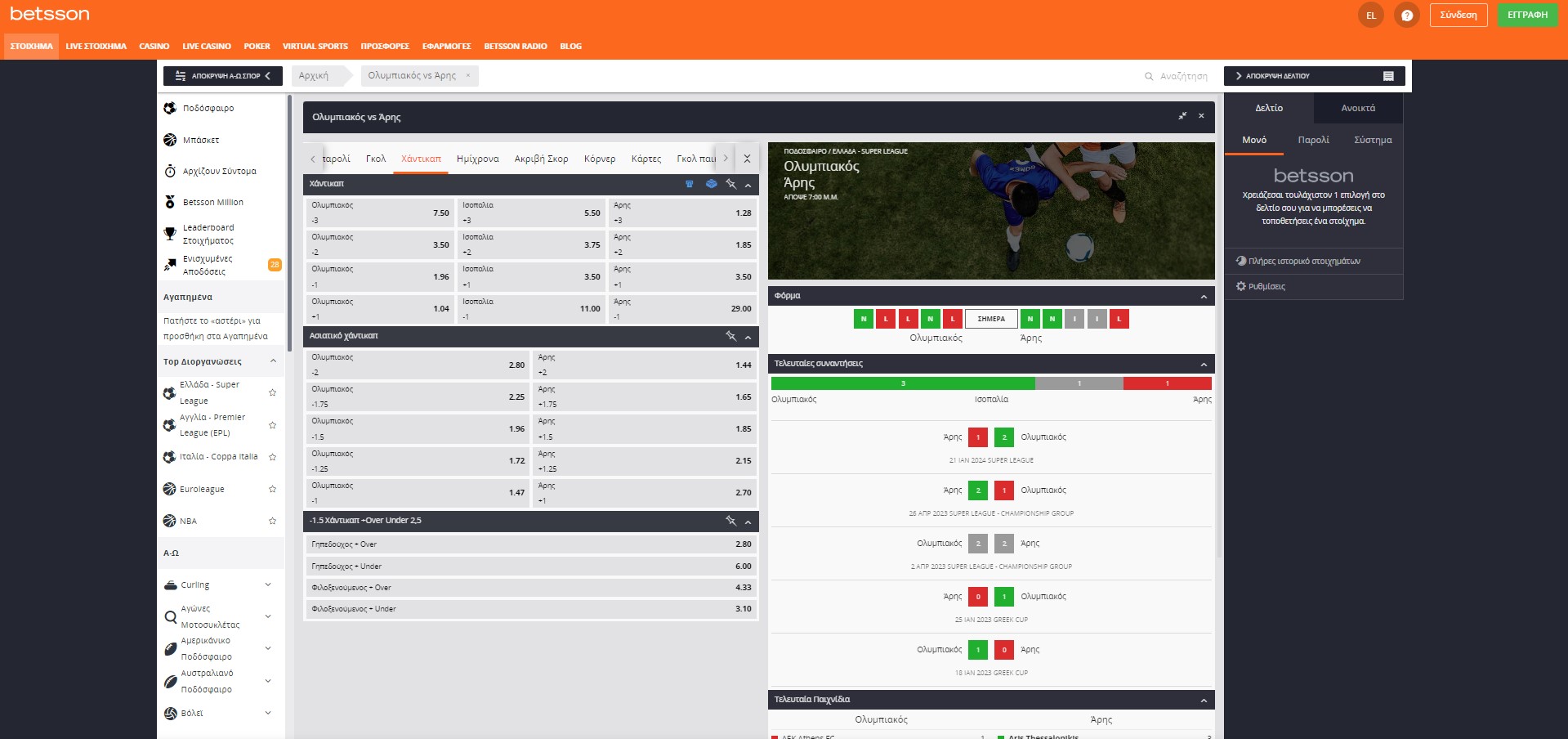Star Ελλάδα - Super League as favorite
The width and height of the screenshot is (1568, 739).
(272, 392)
